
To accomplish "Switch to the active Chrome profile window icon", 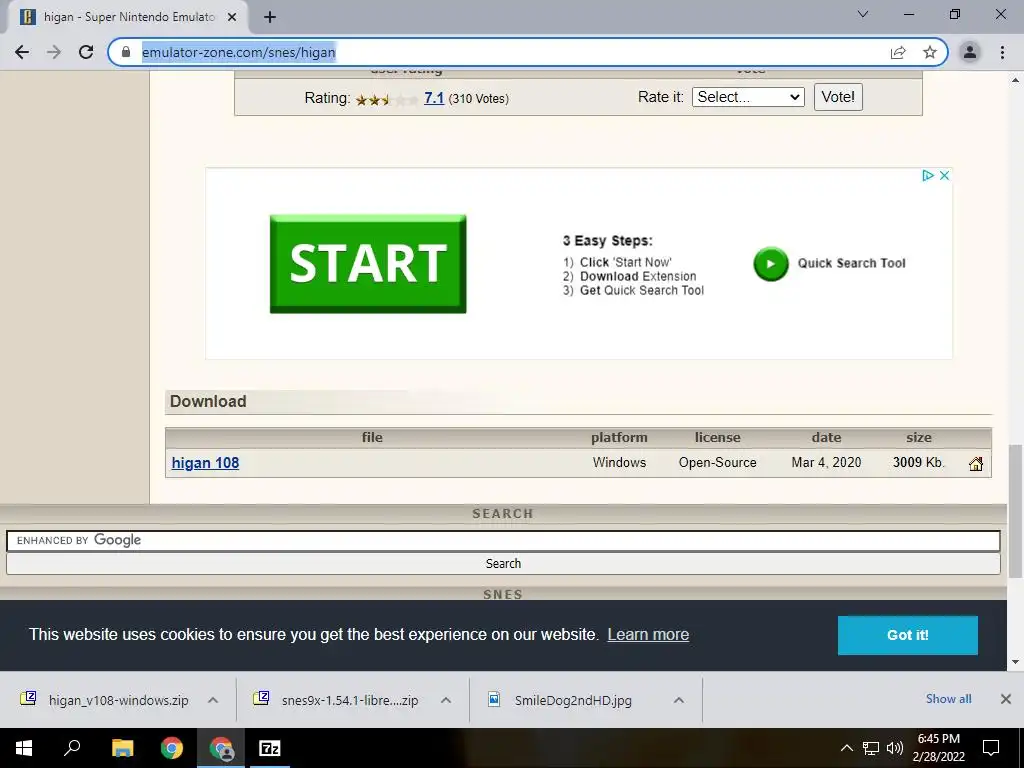I will 221,748.
